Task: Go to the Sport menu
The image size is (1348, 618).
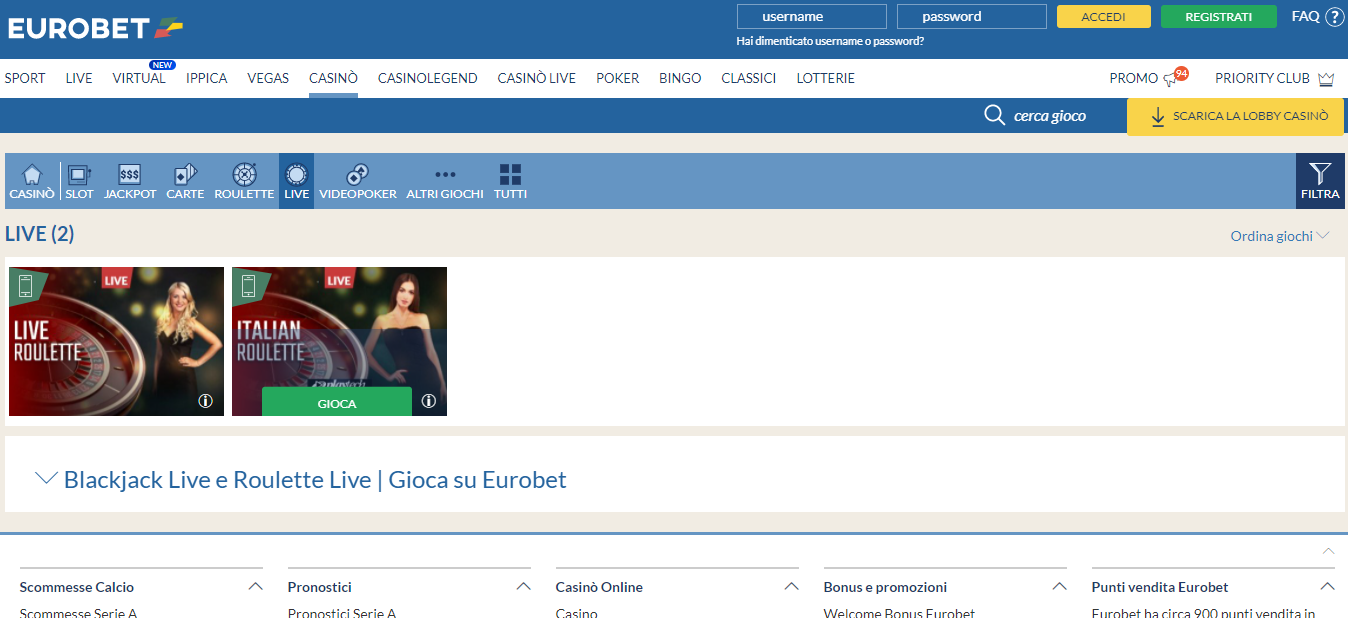Action: pos(25,78)
